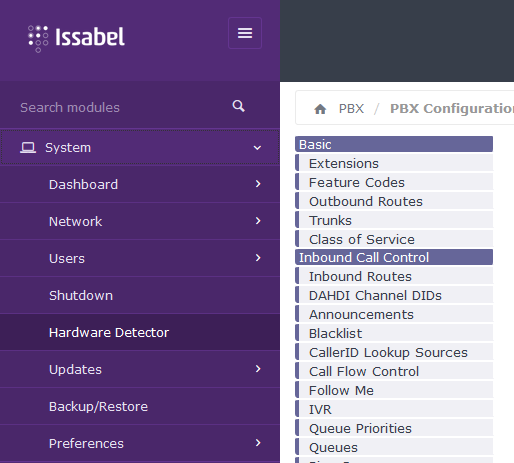Click PBX in the breadcrumb
The height and width of the screenshot is (463, 514).
click(x=351, y=109)
